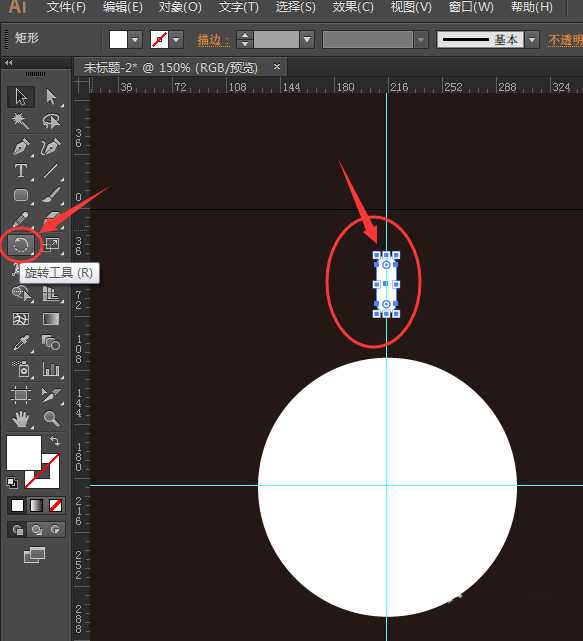Image resolution: width=583 pixels, height=641 pixels.
Task: Select the Zoom magnifier tool
Action: tap(51, 419)
